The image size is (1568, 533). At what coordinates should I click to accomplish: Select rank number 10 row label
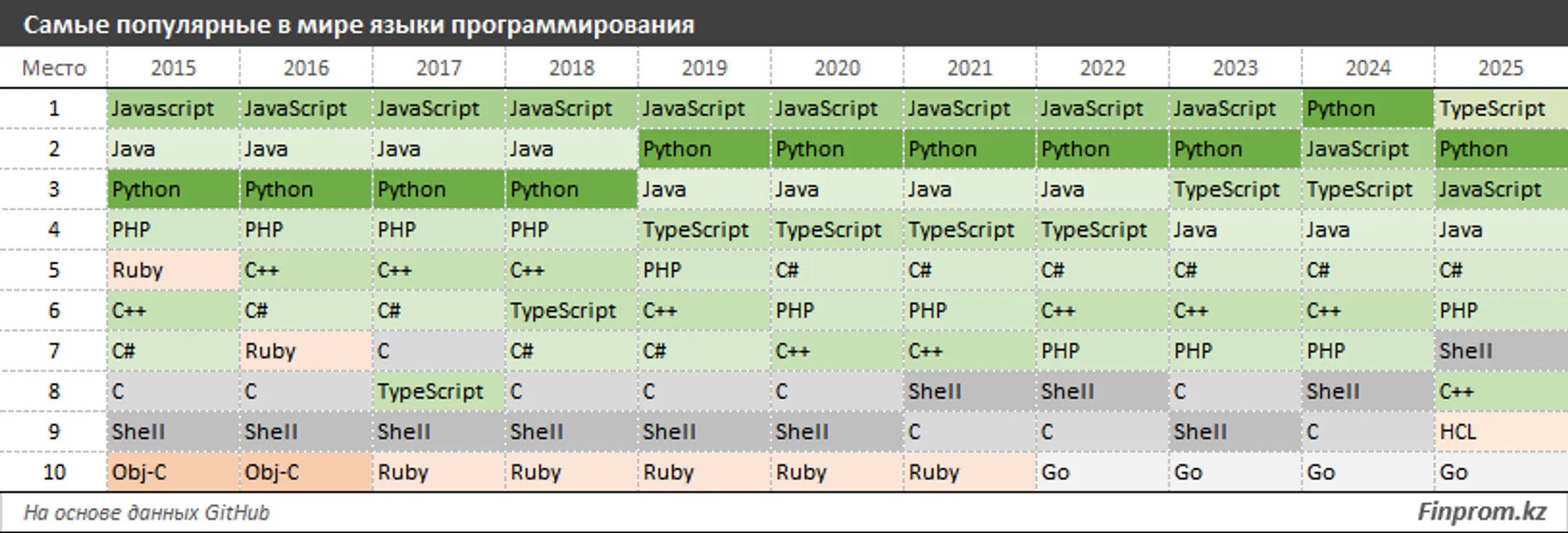click(54, 473)
